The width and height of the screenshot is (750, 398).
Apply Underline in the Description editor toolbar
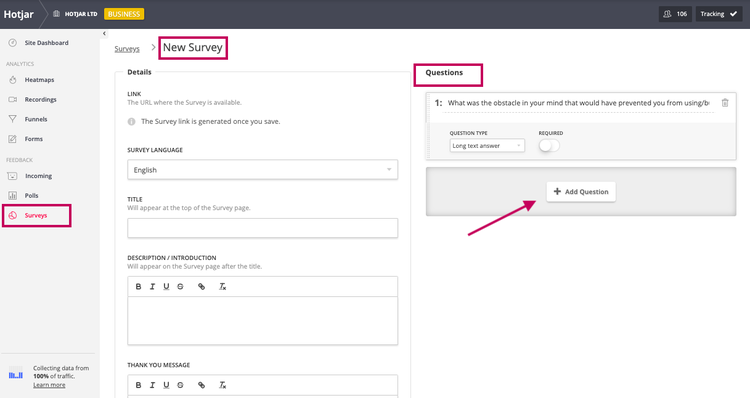(x=166, y=287)
